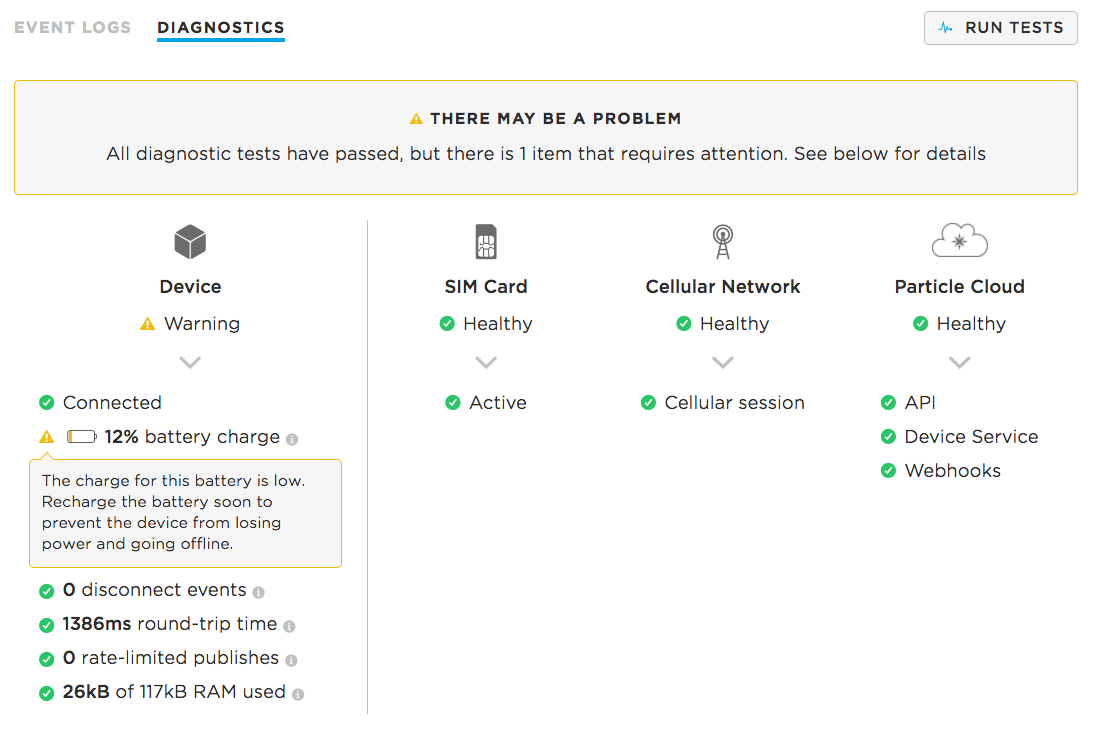Click the info icon beside battery charge
The width and height of the screenshot is (1107, 734).
292,439
